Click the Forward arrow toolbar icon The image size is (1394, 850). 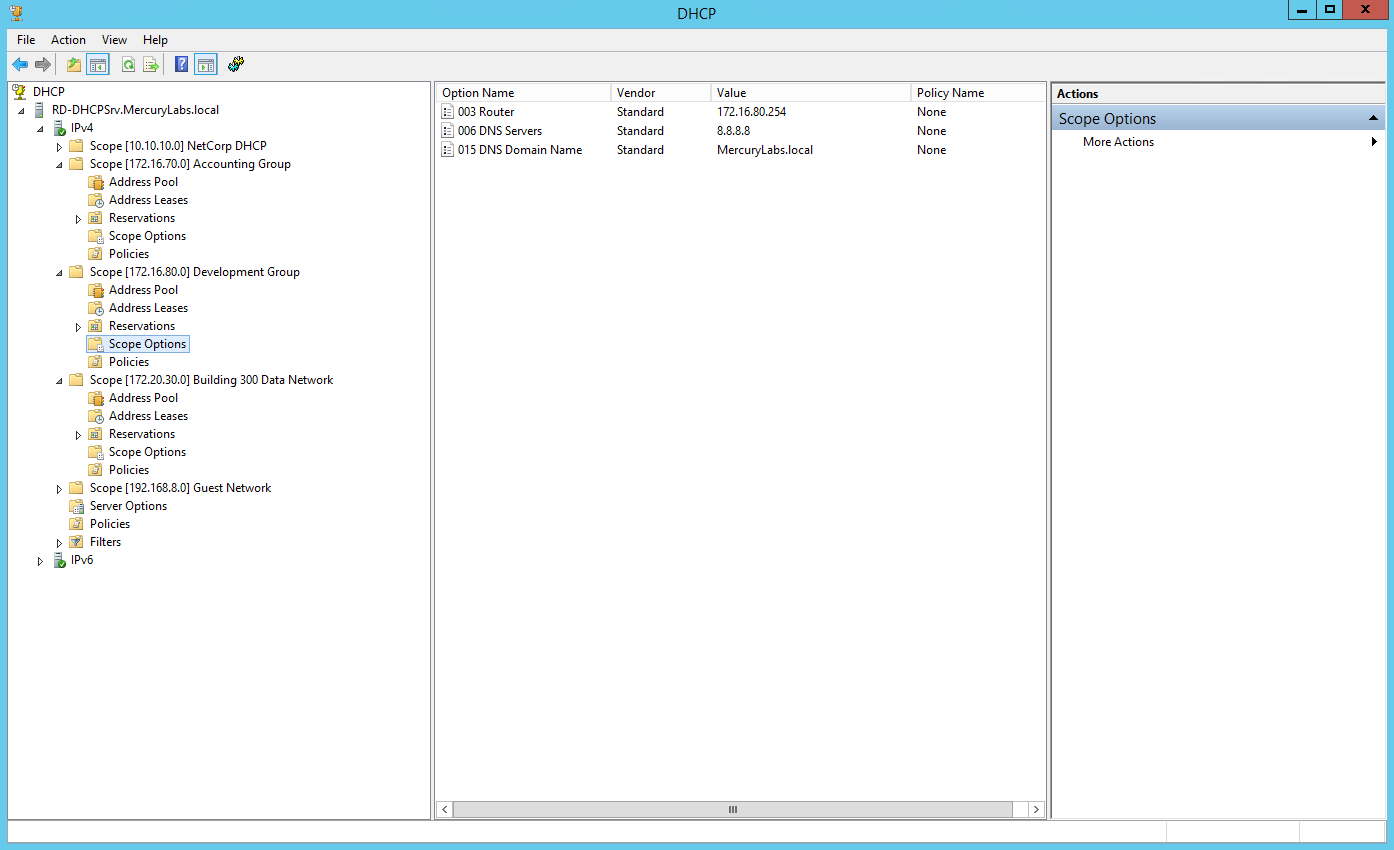coord(43,65)
